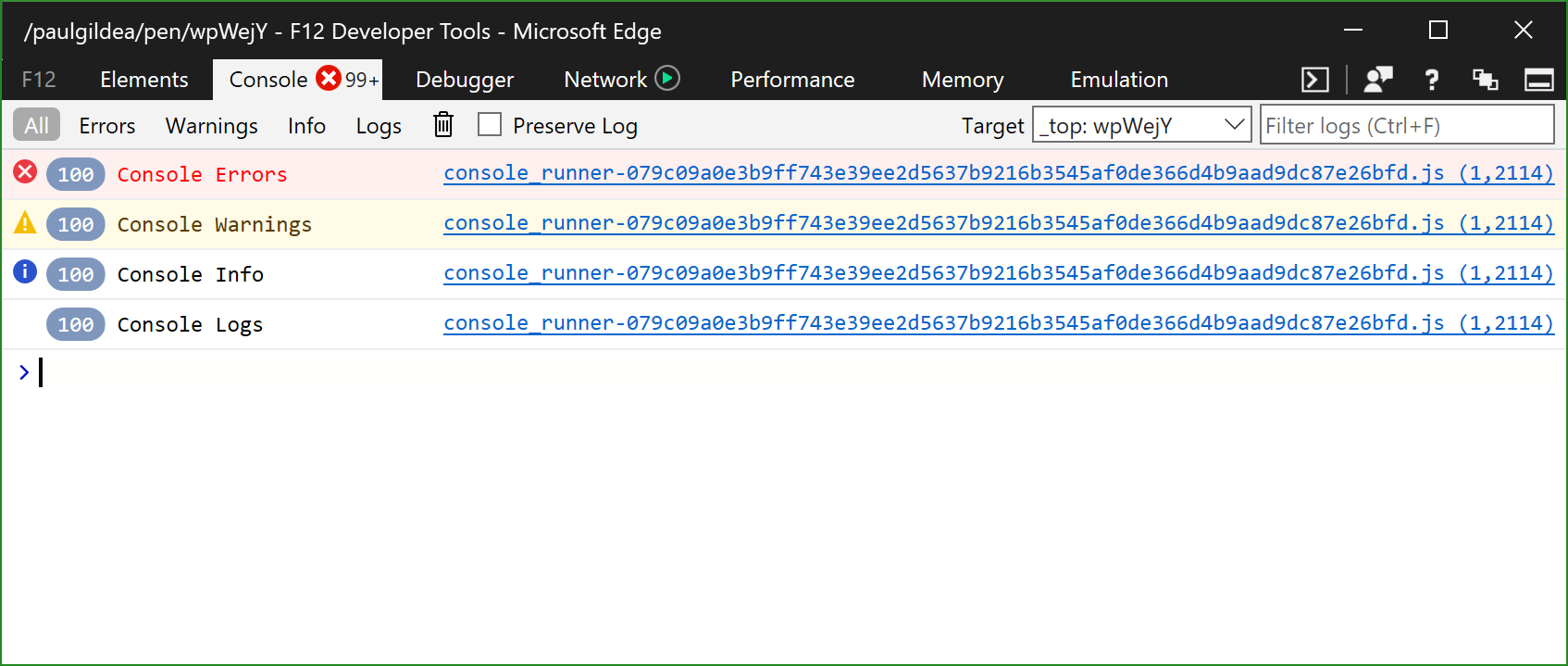Select the Console Info message text
The height and width of the screenshot is (666, 1568).
pos(190,274)
